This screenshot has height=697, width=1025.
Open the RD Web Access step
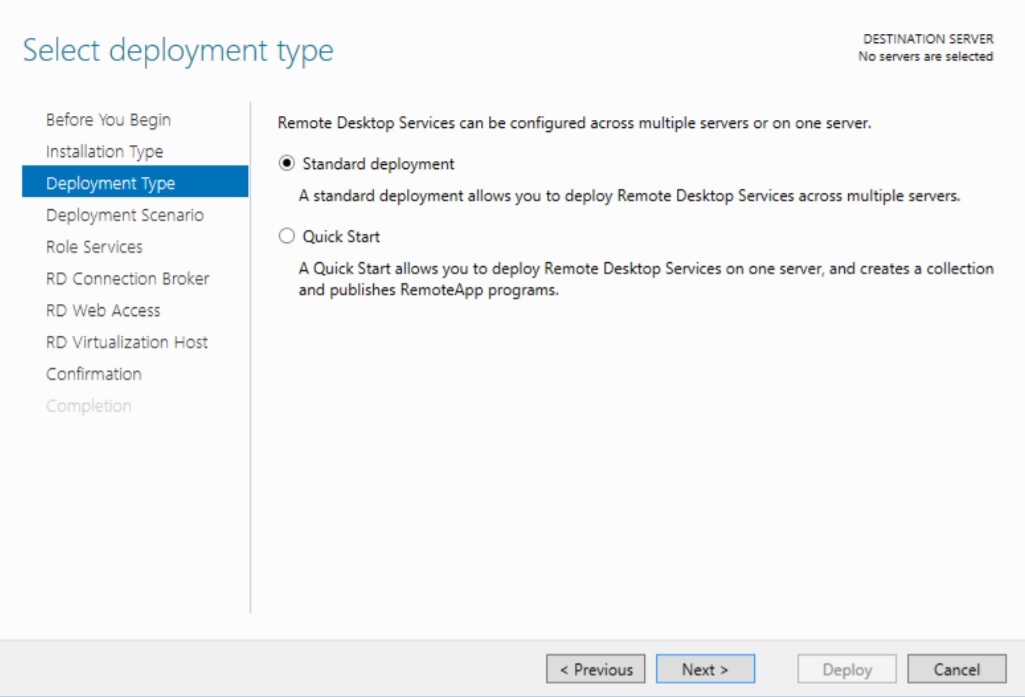tap(103, 311)
